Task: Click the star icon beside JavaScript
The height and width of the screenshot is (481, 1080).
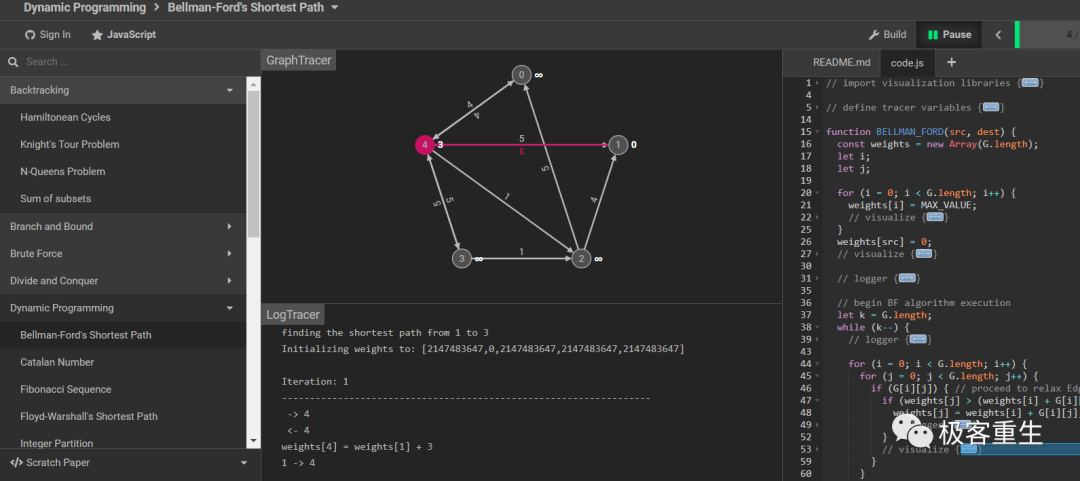Action: pyautogui.click(x=97, y=34)
